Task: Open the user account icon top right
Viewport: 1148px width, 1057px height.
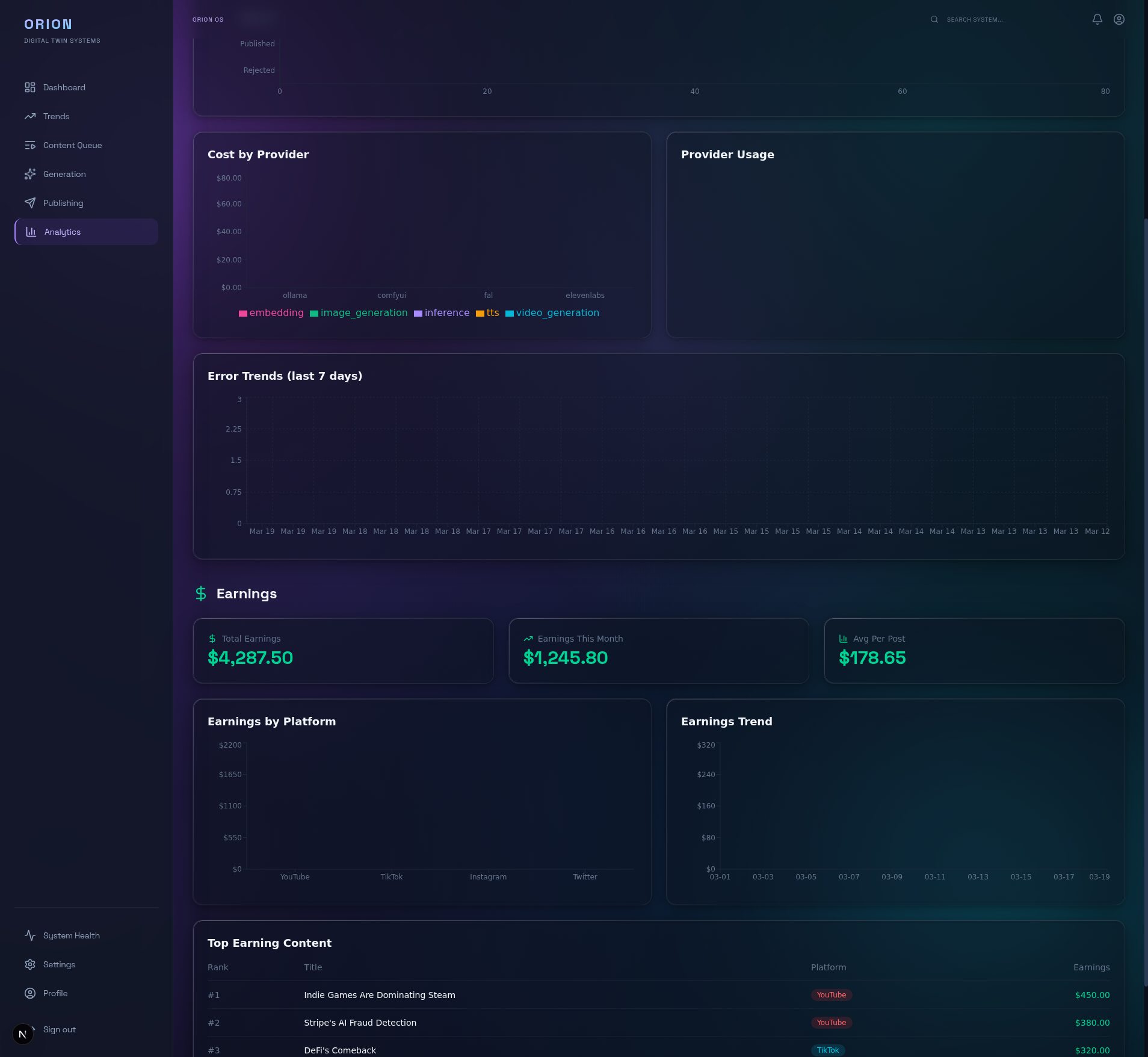Action: tap(1119, 19)
